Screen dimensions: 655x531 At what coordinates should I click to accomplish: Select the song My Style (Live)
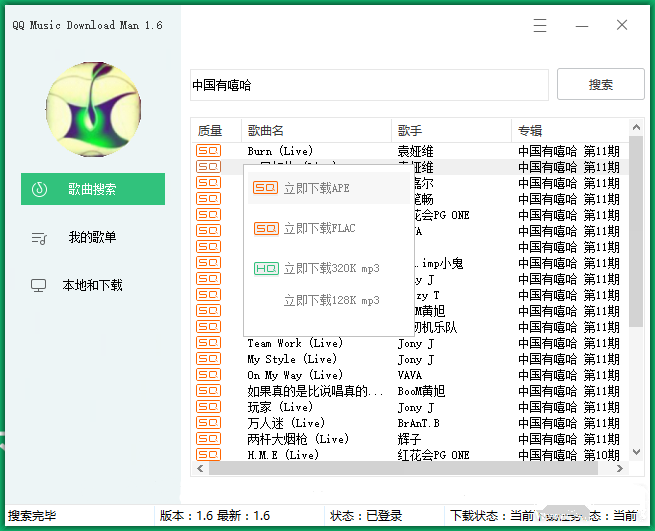292,359
